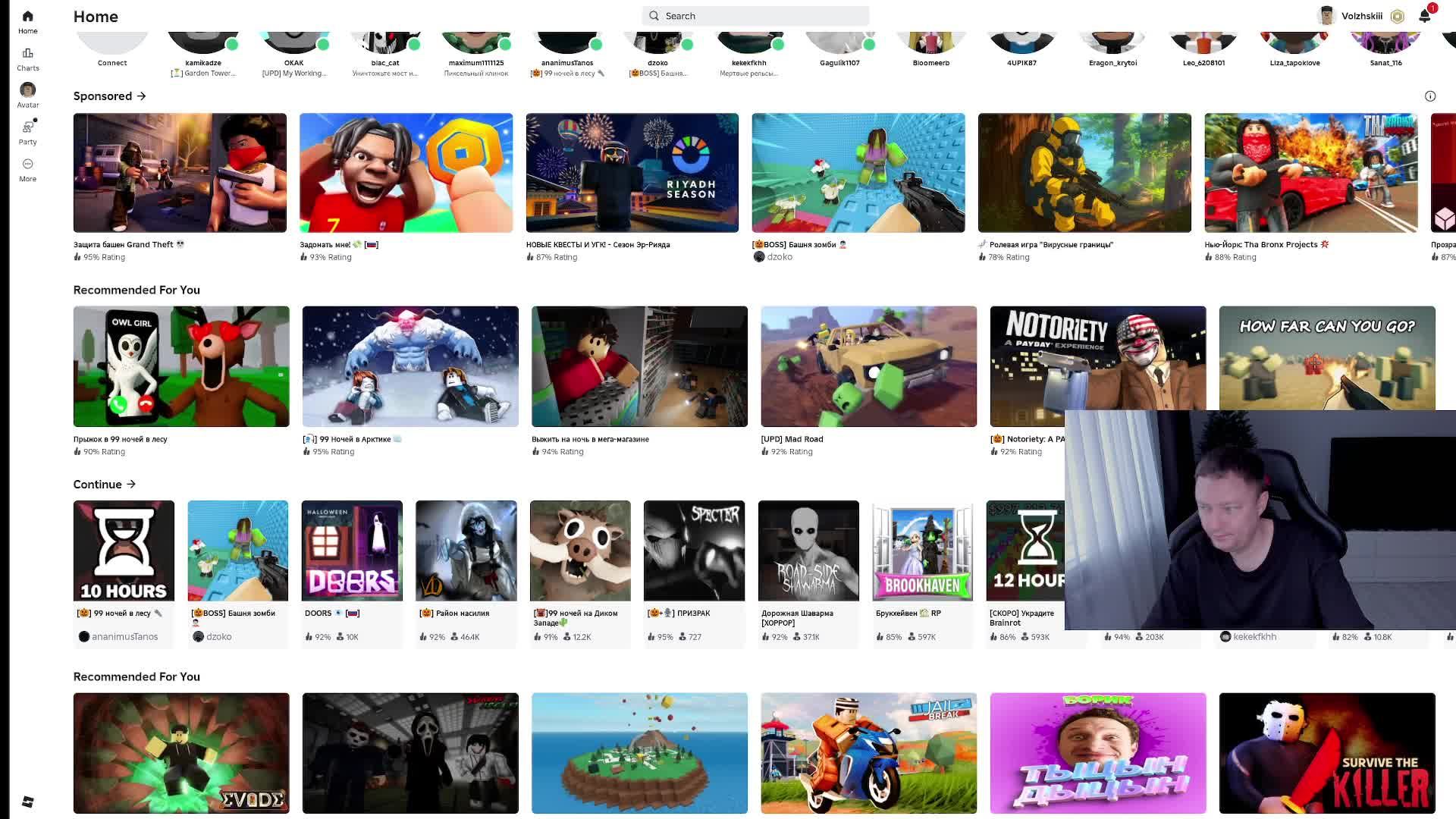Open the Survive the Killer thumbnail
Image resolution: width=1456 pixels, height=819 pixels.
1327,753
